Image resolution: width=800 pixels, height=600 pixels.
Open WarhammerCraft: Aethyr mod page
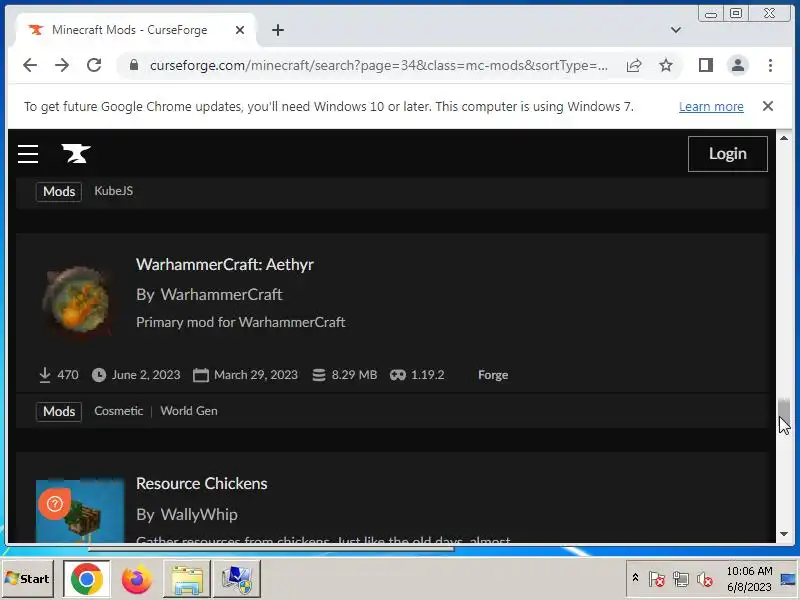225,264
